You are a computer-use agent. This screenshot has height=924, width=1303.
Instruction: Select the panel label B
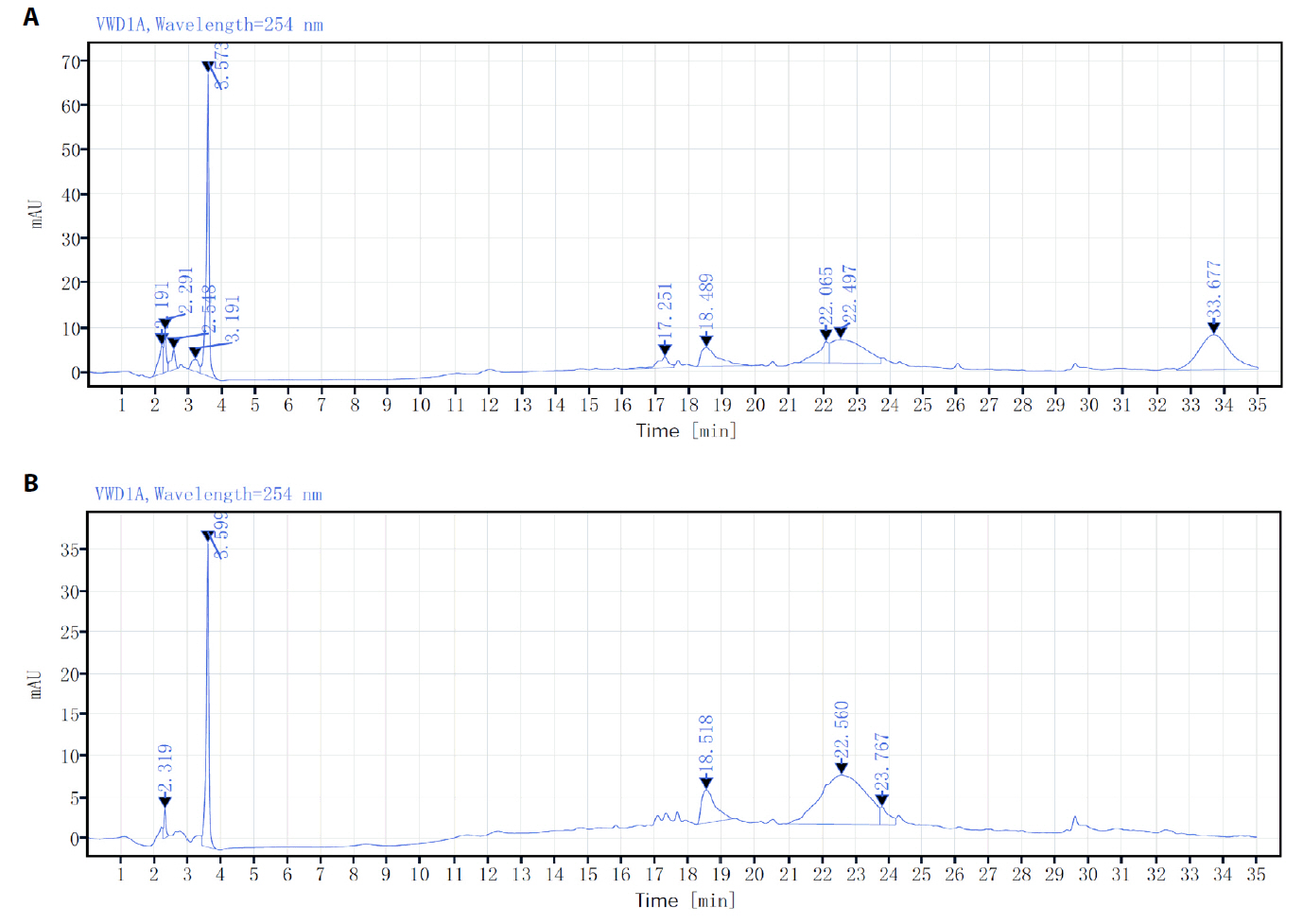coord(32,484)
